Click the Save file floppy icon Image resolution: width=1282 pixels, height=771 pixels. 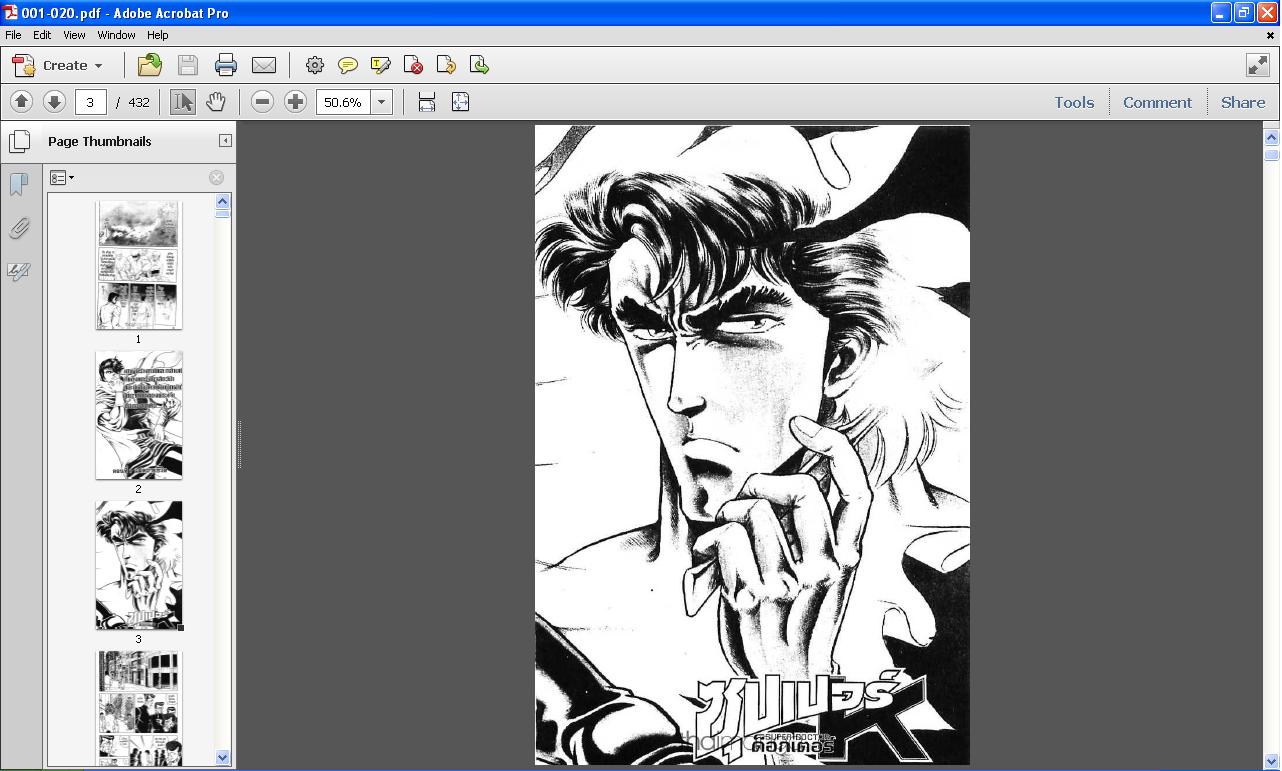pos(188,65)
